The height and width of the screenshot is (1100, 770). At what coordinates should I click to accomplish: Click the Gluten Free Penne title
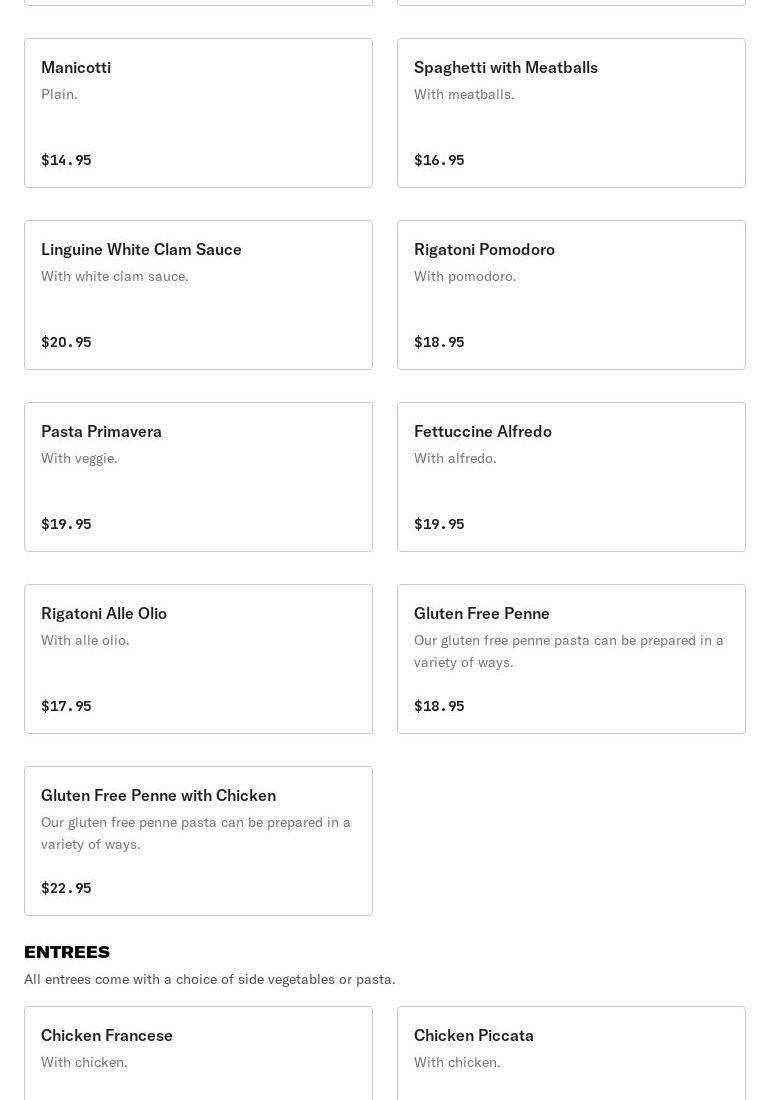482,613
